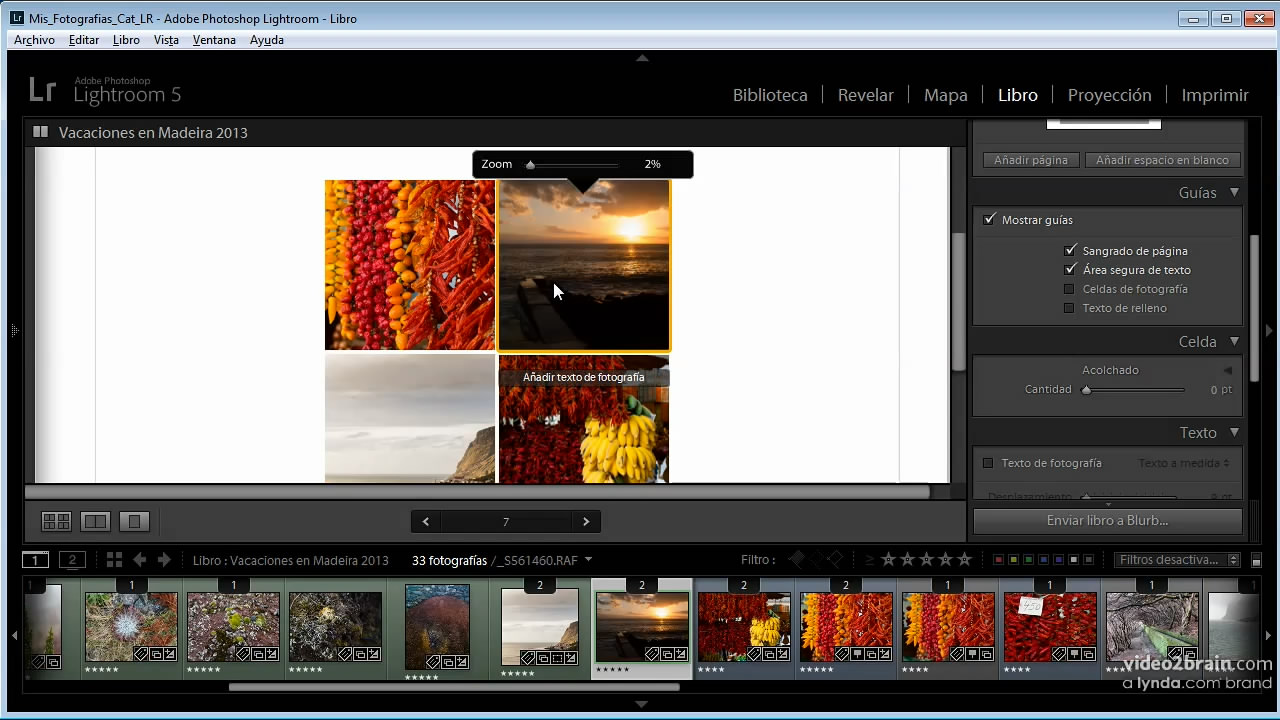Switch to two-page spread view
This screenshot has height=720, width=1280.
point(95,521)
